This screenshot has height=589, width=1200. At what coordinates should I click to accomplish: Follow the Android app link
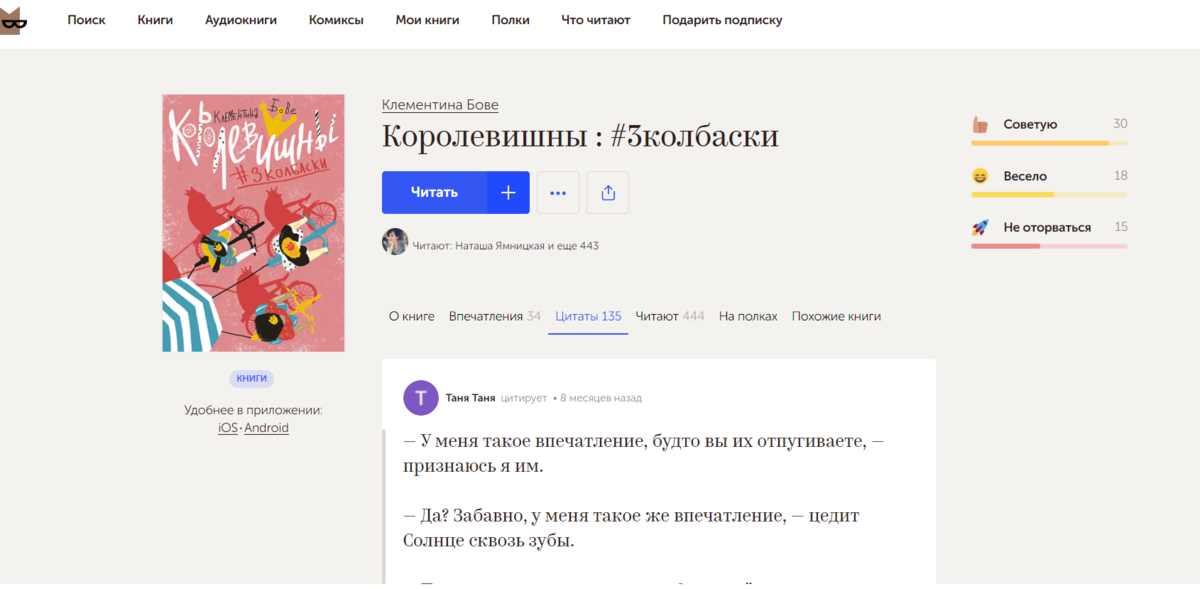(x=266, y=427)
